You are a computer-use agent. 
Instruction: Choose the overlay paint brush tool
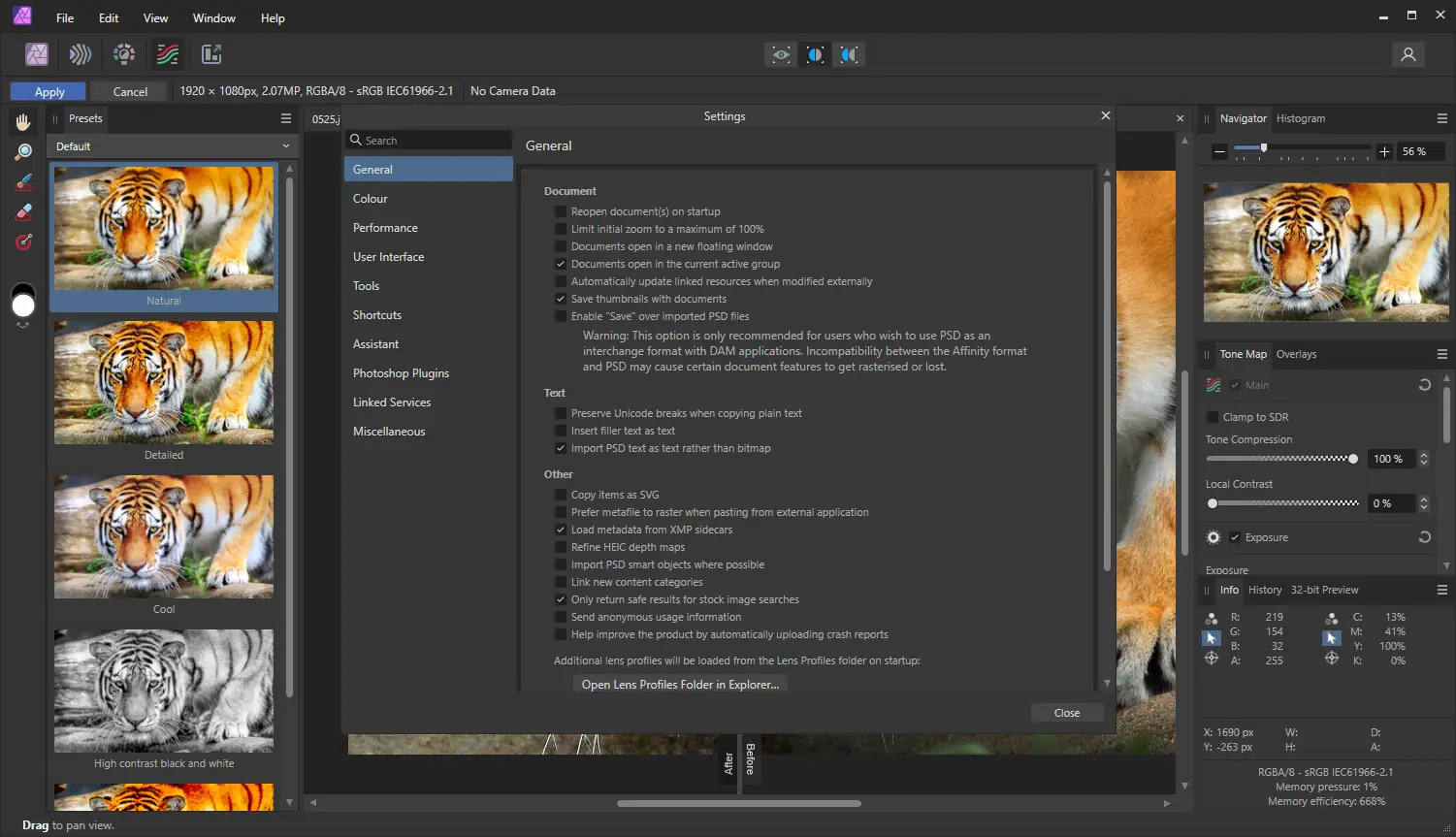tap(23, 182)
